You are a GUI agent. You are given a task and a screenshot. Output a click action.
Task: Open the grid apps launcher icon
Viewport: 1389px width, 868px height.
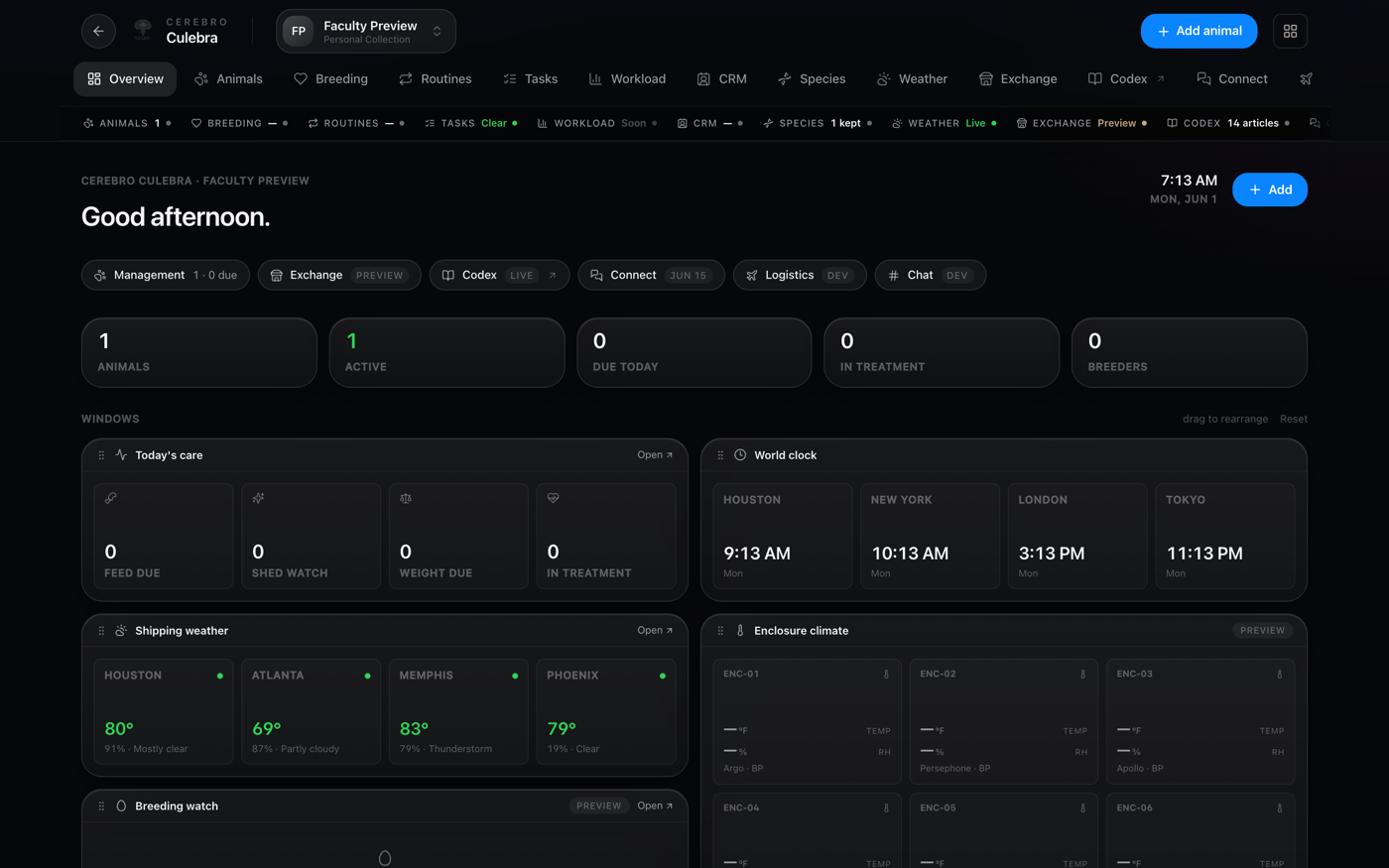1290,31
